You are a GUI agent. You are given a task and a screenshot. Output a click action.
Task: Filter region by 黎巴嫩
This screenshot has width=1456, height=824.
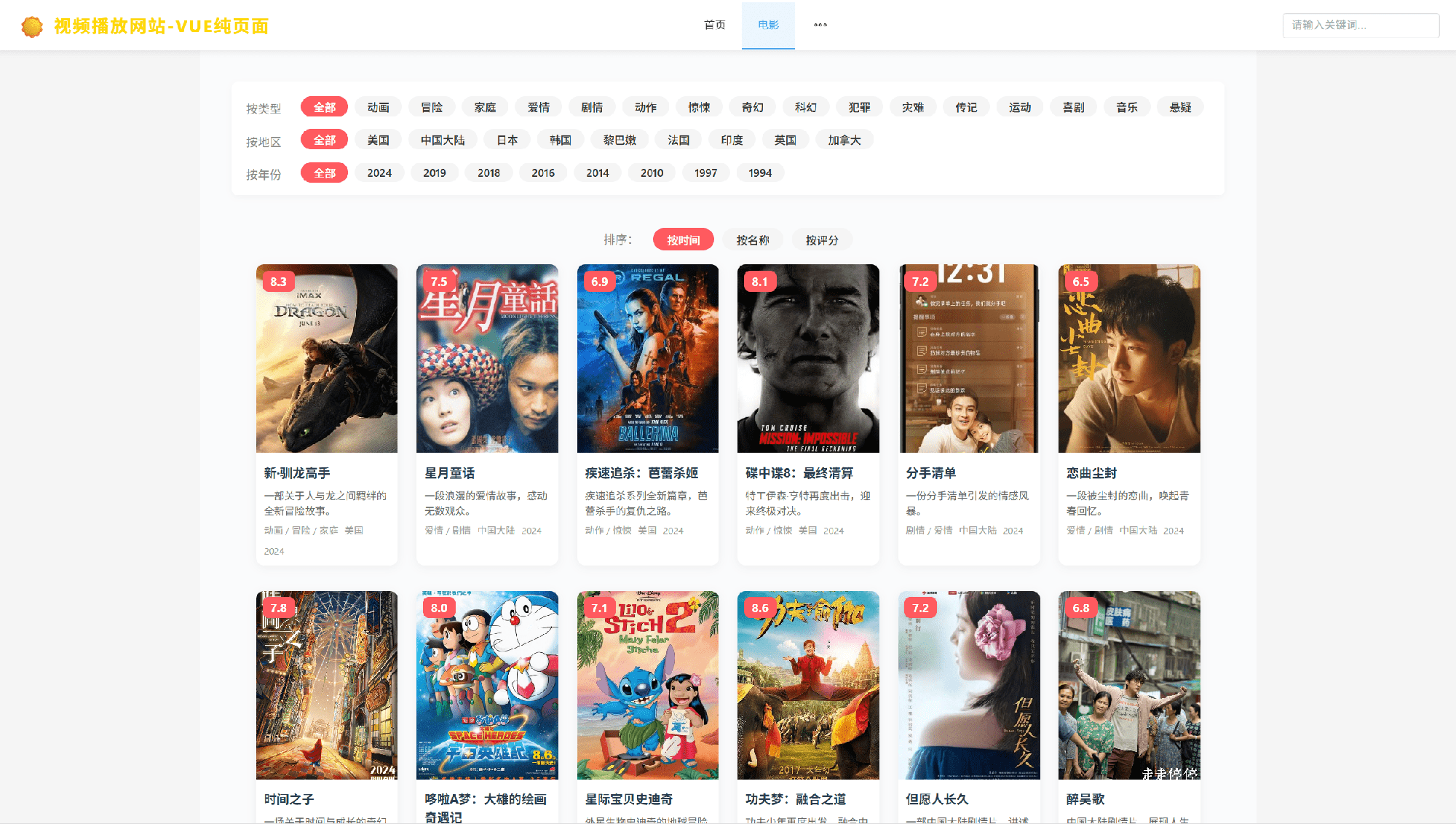click(x=620, y=140)
